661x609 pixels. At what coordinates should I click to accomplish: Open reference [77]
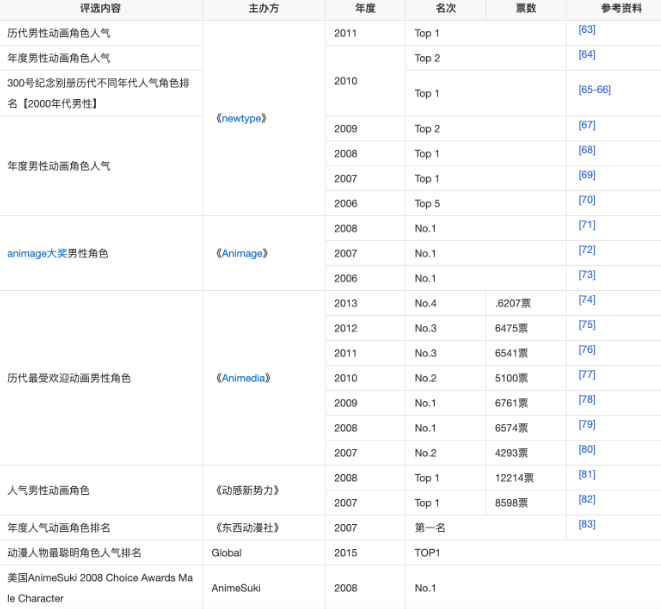pos(587,374)
